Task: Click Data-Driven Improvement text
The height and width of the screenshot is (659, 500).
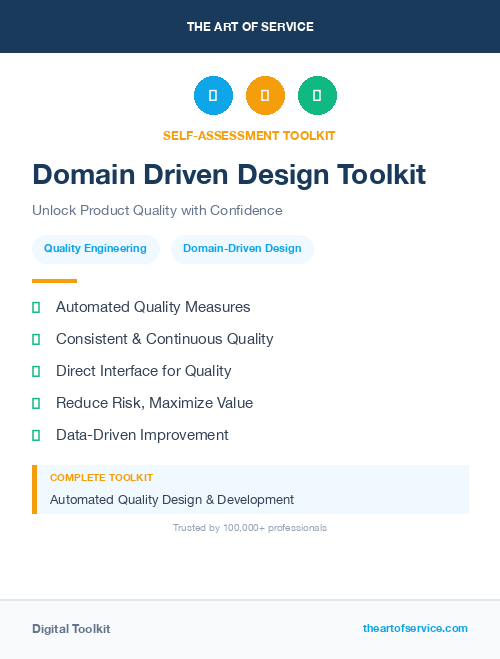Action: pos(142,435)
